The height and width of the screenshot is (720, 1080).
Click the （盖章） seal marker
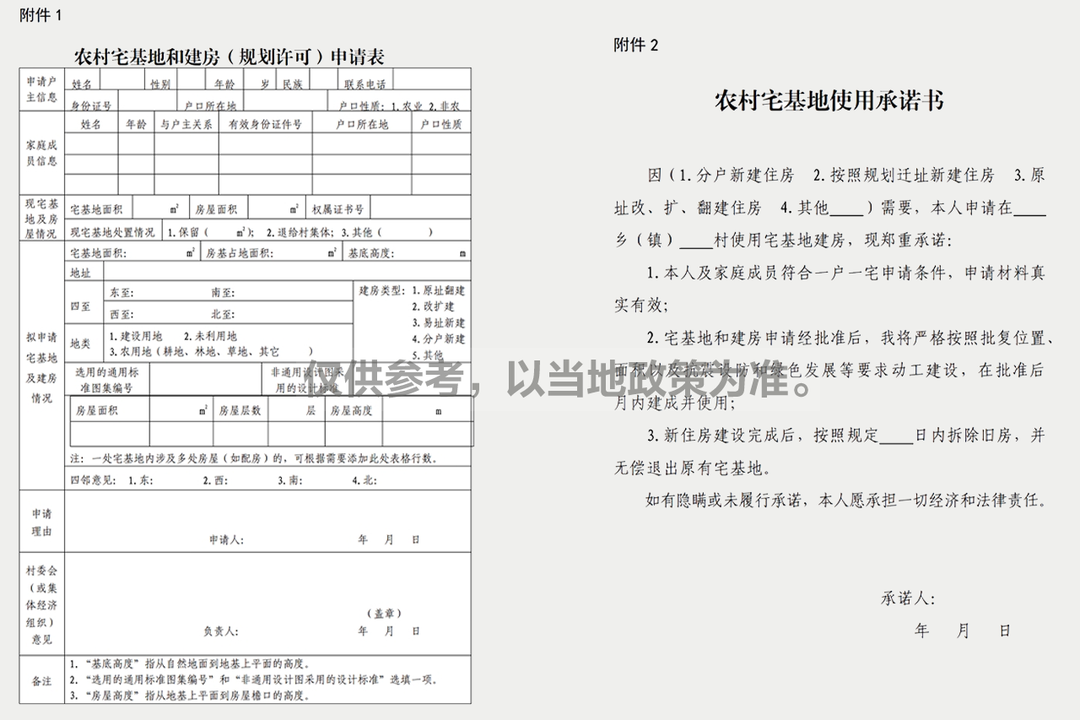384,613
